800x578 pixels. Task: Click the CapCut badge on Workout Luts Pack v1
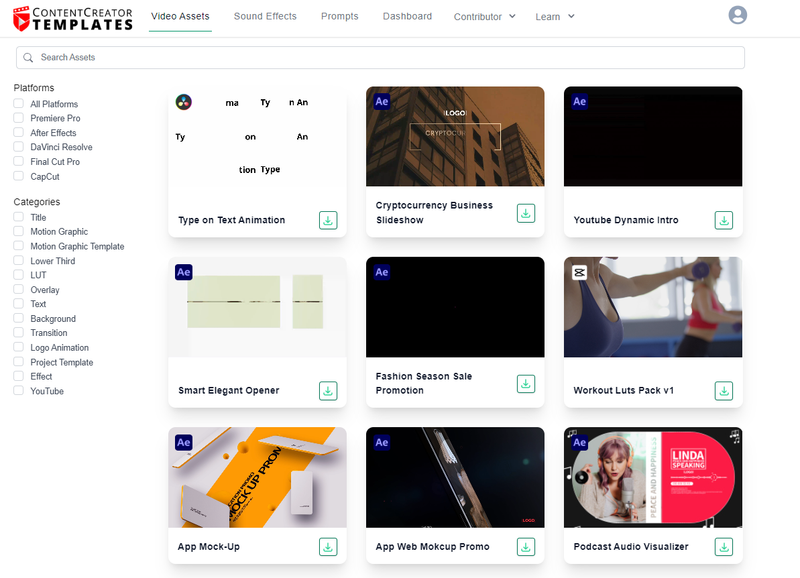(x=580, y=270)
